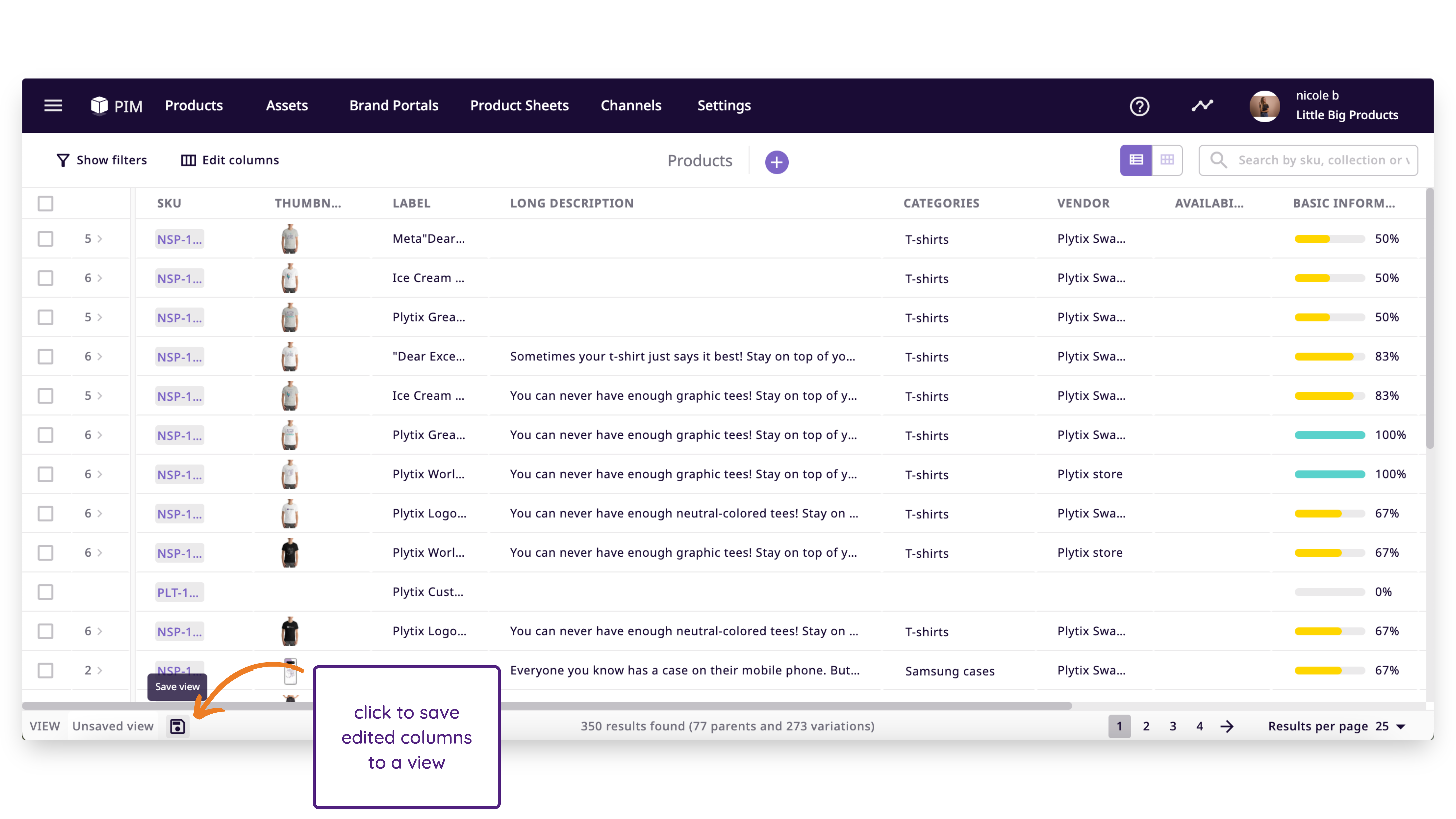Image resolution: width=1456 pixels, height=819 pixels.
Task: Check the Plytix Cust... product row
Action: (x=45, y=592)
